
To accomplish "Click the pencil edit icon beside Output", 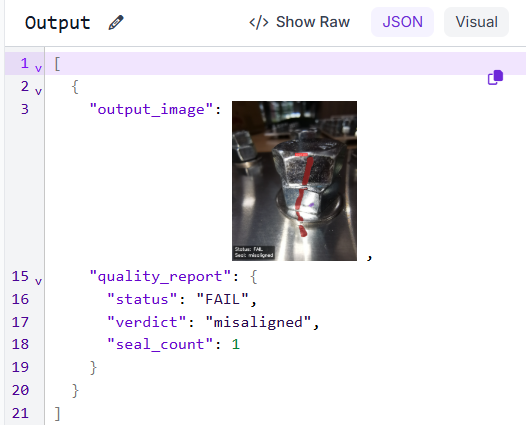I will point(116,22).
